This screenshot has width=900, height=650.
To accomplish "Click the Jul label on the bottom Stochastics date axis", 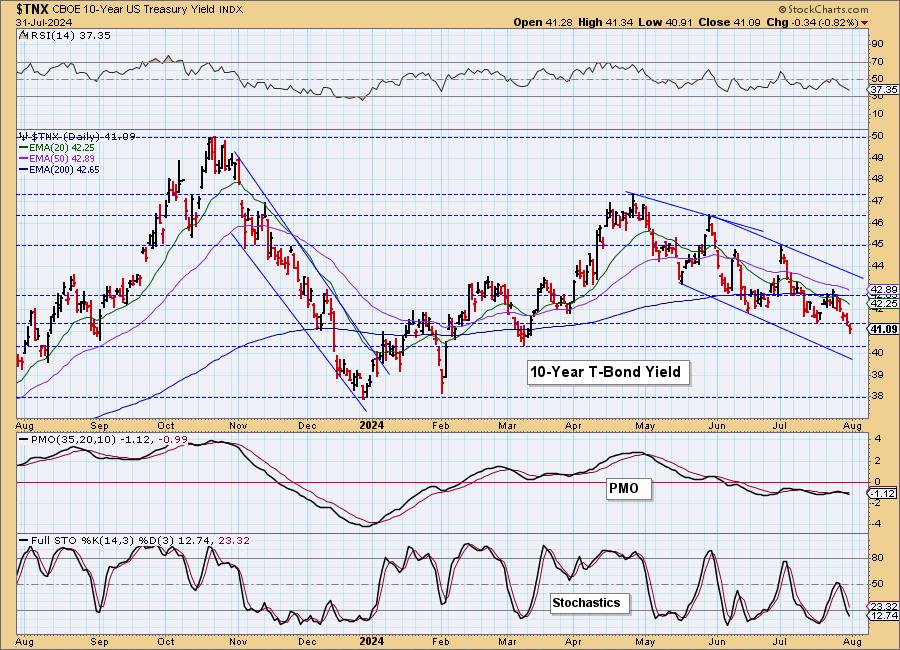I will [779, 641].
